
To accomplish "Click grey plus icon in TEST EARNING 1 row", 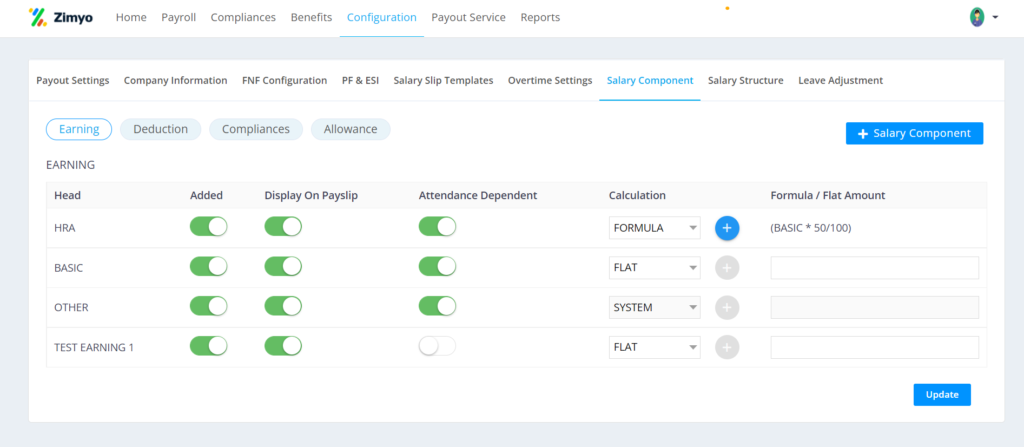I will pos(727,347).
